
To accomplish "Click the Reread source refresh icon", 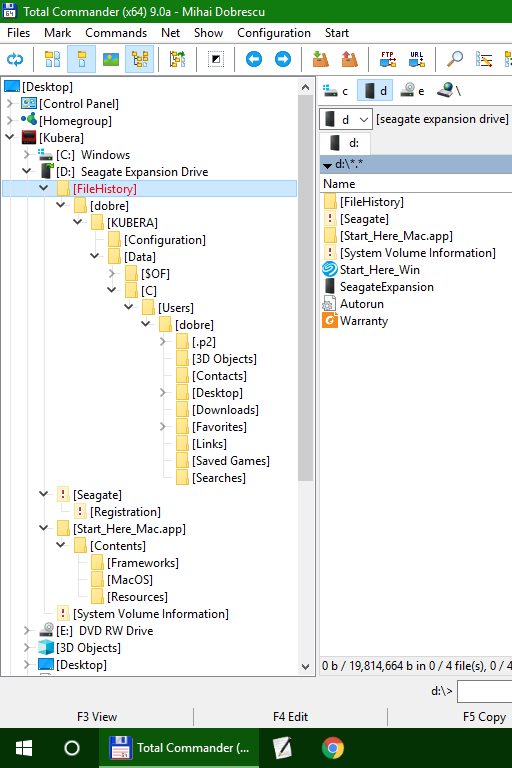I will point(15,59).
